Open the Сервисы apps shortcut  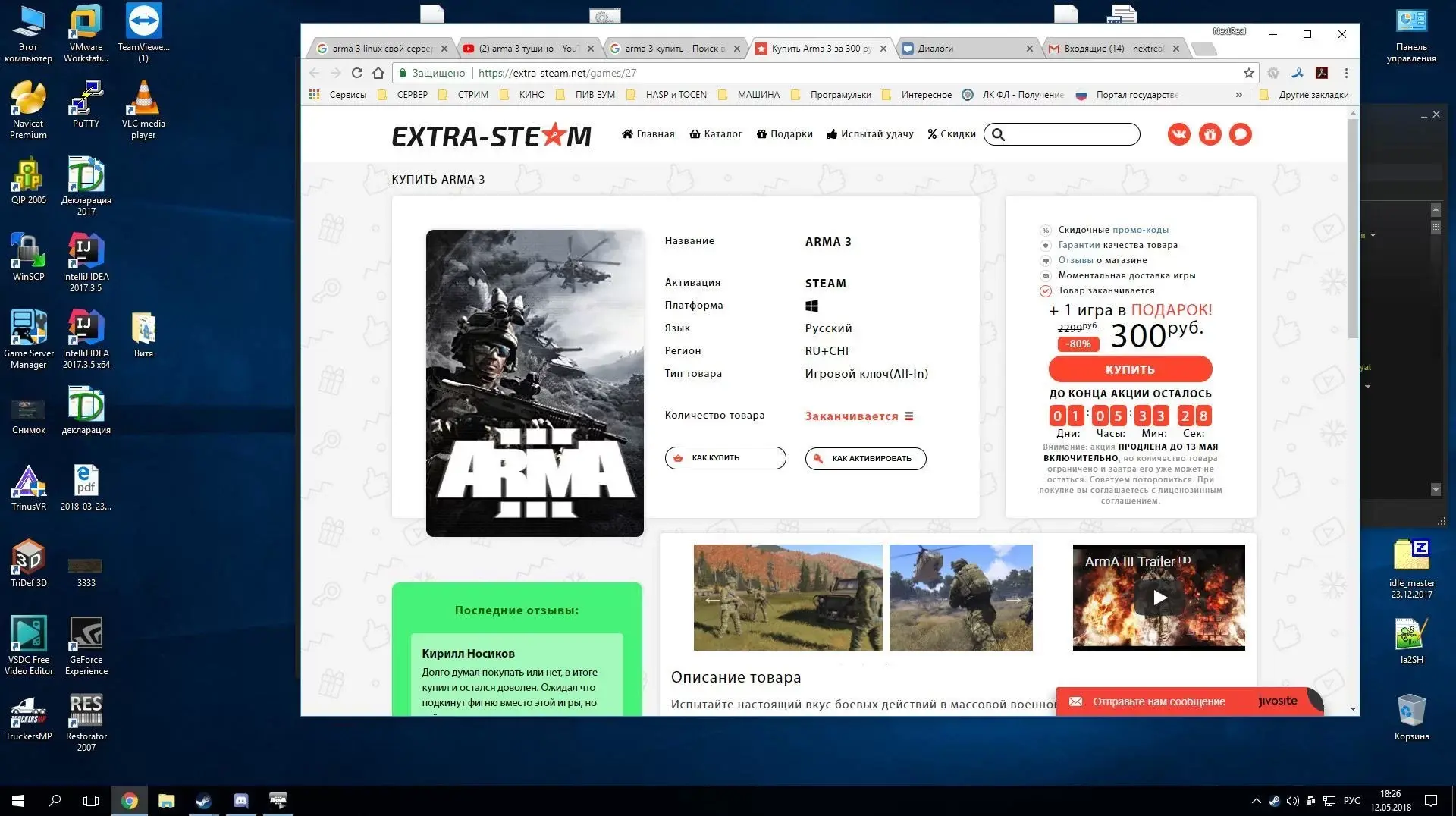click(x=337, y=95)
